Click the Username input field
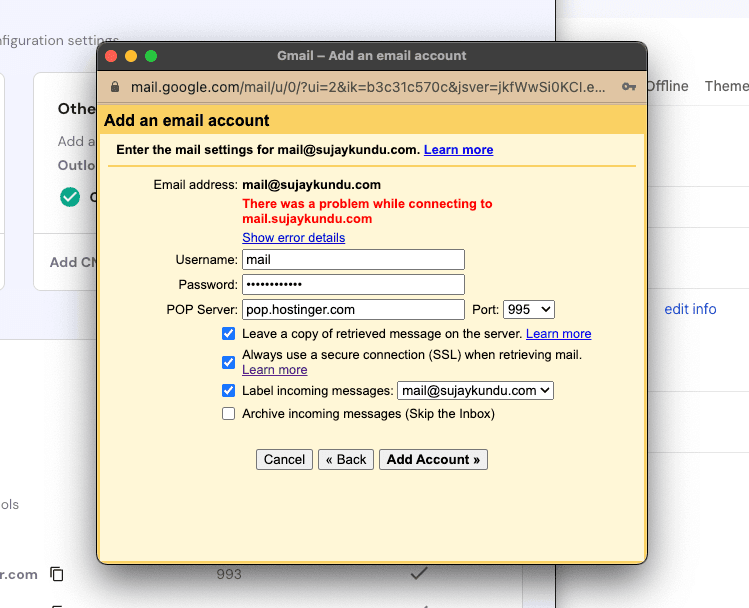Viewport: 749px width, 608px height. tap(353, 259)
